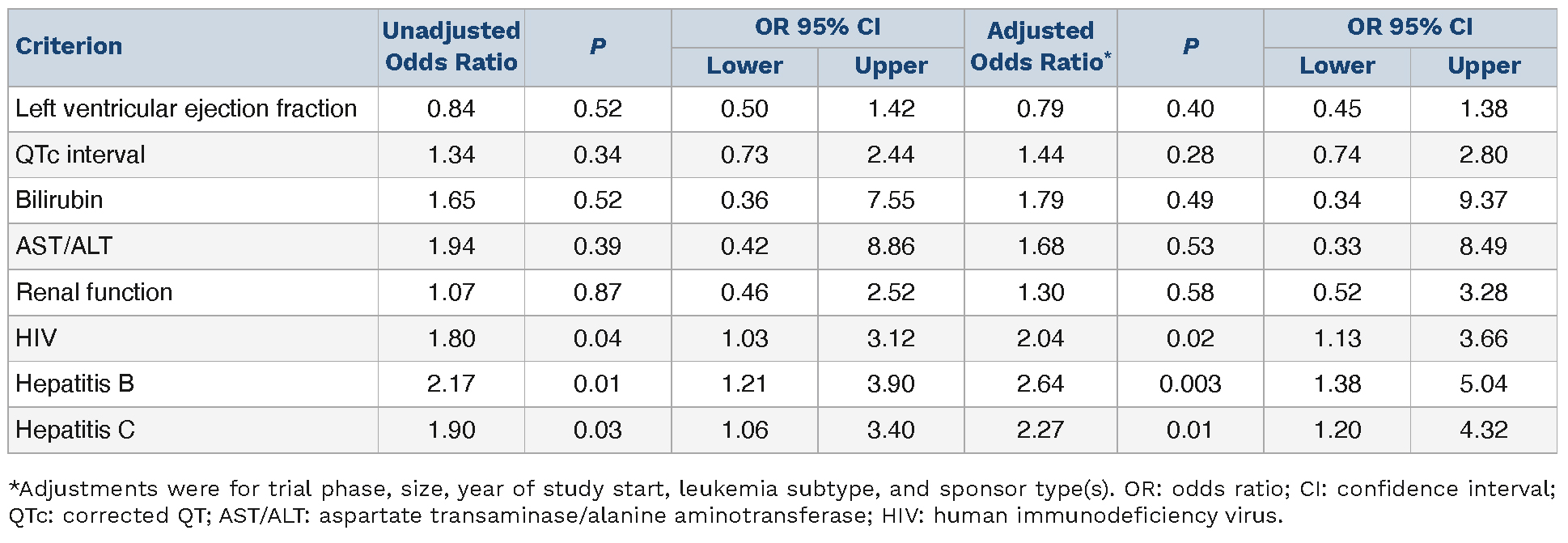Select the Bilirubin upper bound 9.37 cell
Screen dimensions: 1568x543
pos(1483,200)
